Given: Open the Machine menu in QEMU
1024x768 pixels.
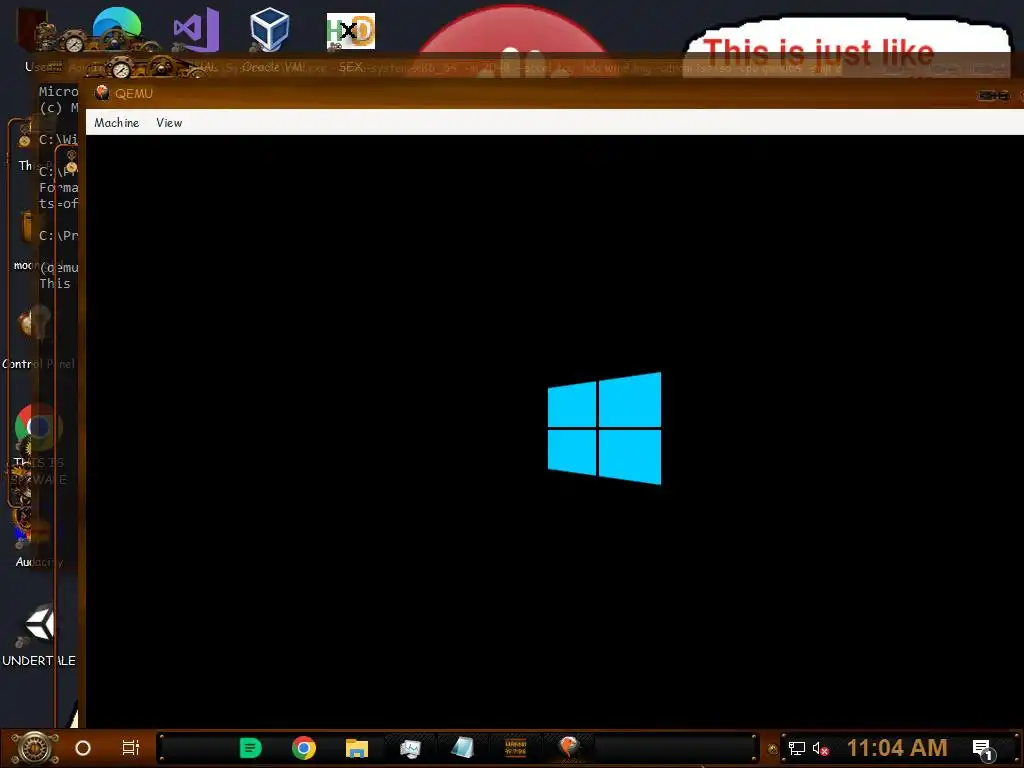Looking at the screenshot, I should point(116,123).
